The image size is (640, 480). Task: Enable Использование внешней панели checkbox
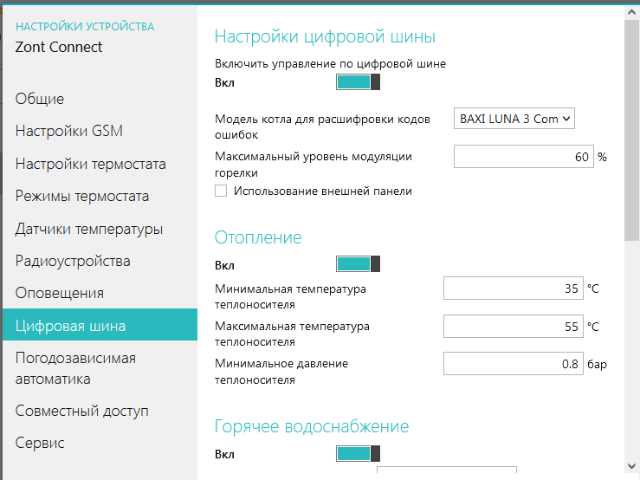coord(221,191)
